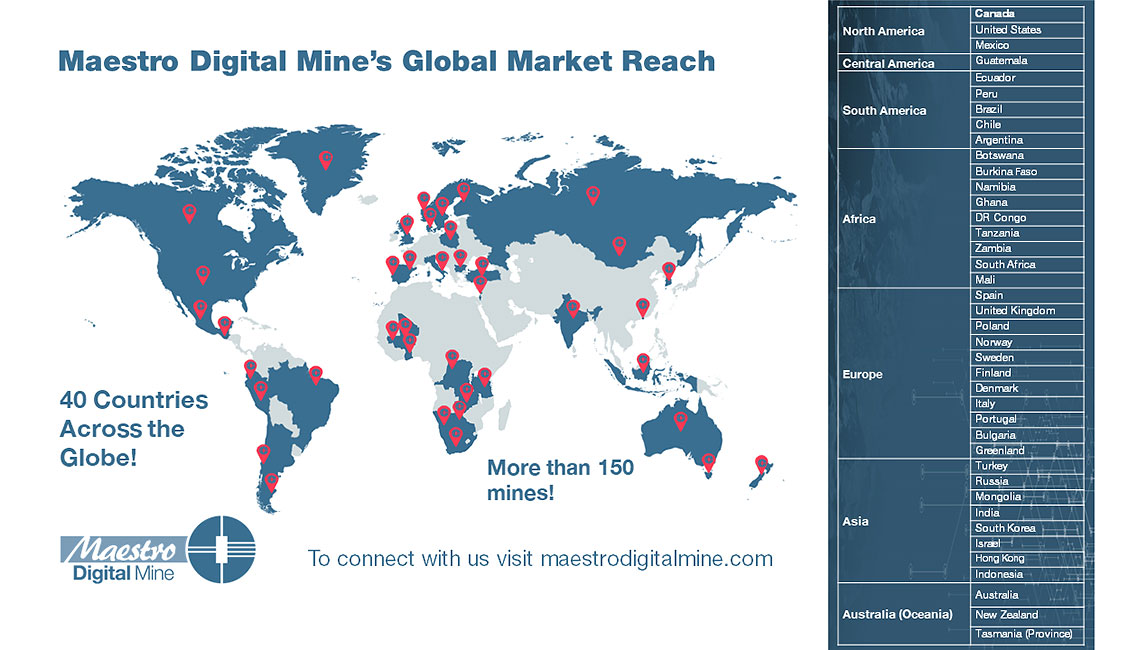This screenshot has width=1148, height=650.
Task: Click the pin over Finland
Action: pos(463,192)
